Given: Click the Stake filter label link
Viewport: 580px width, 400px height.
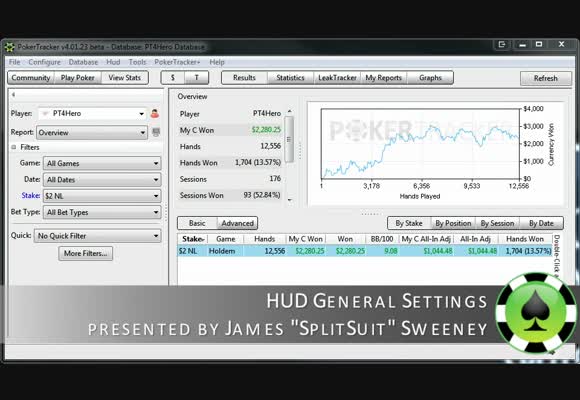Looking at the screenshot, I should click(31, 195).
